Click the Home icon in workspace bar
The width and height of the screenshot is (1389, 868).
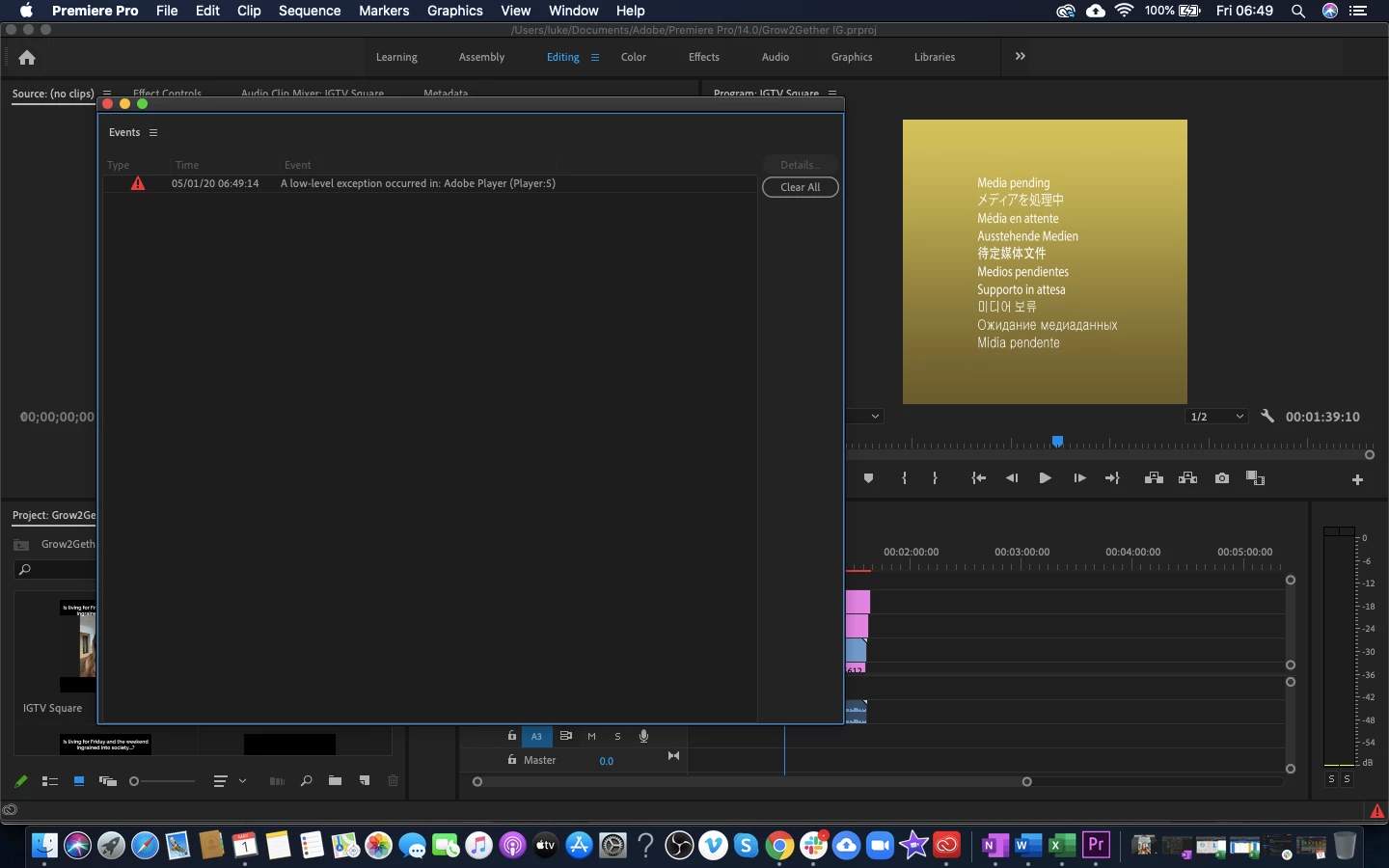[27, 57]
